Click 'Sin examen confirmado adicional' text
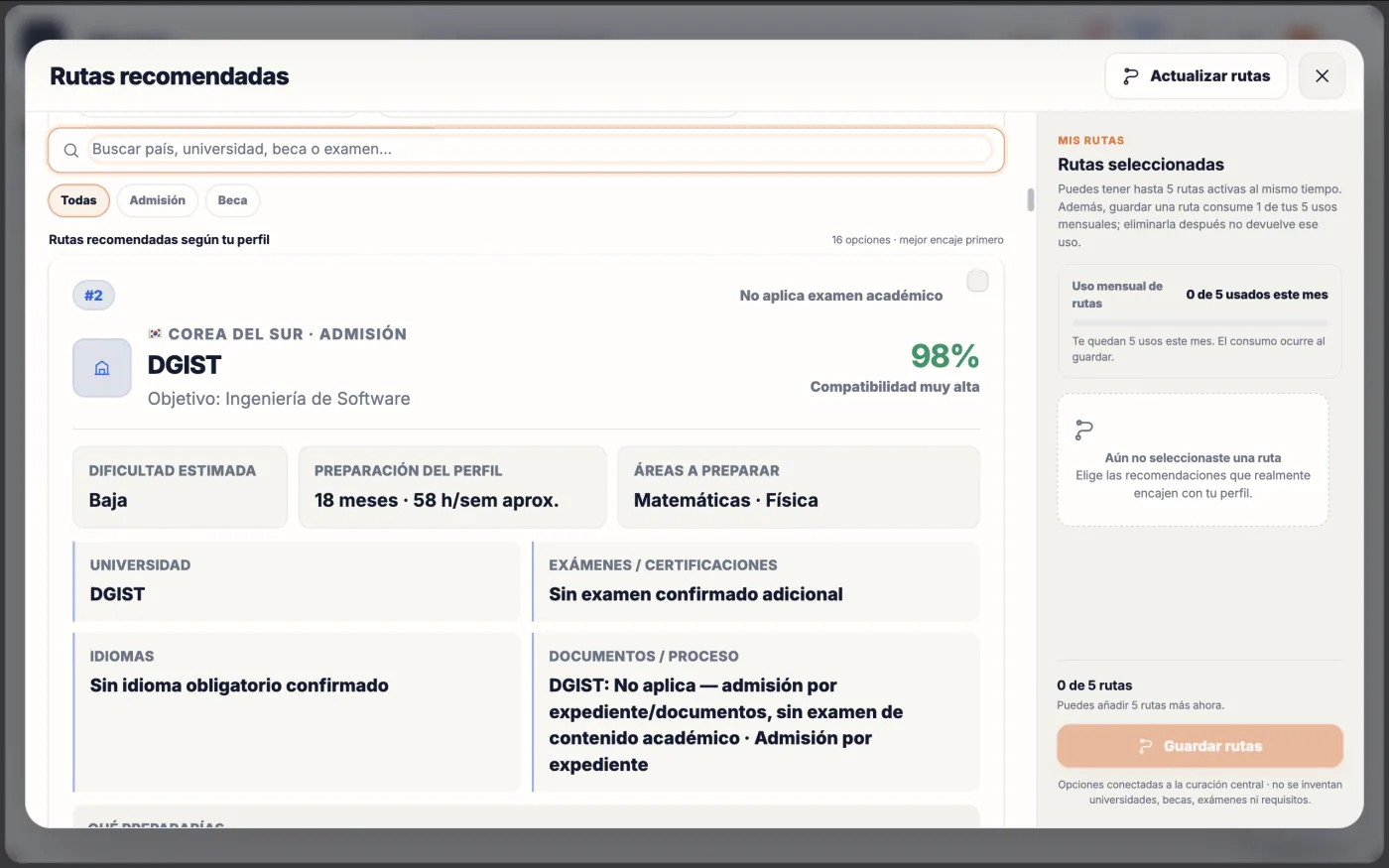The image size is (1389, 868). pos(695,594)
